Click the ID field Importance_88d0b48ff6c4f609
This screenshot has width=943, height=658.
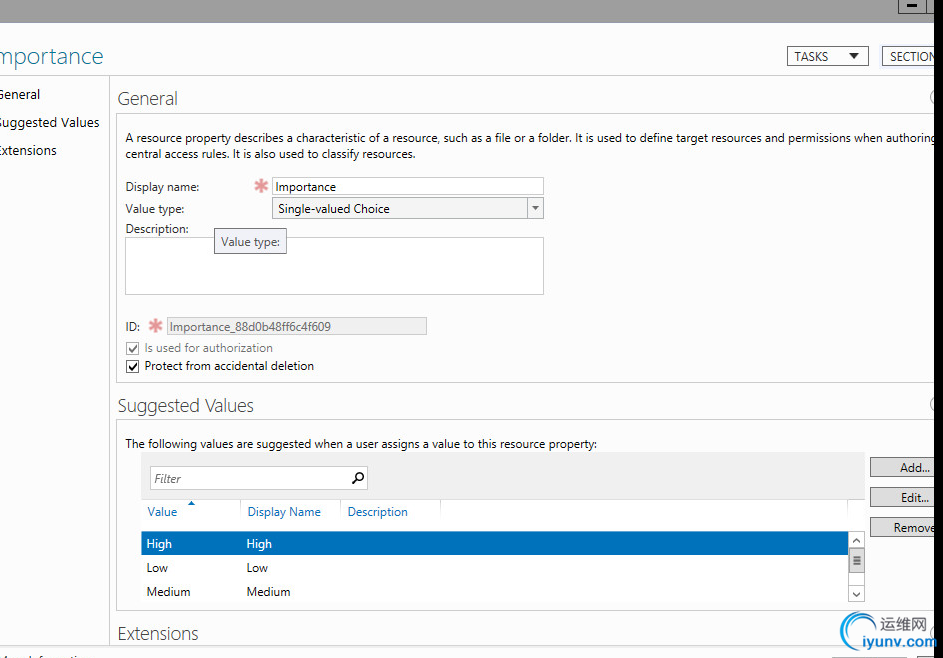[296, 327]
